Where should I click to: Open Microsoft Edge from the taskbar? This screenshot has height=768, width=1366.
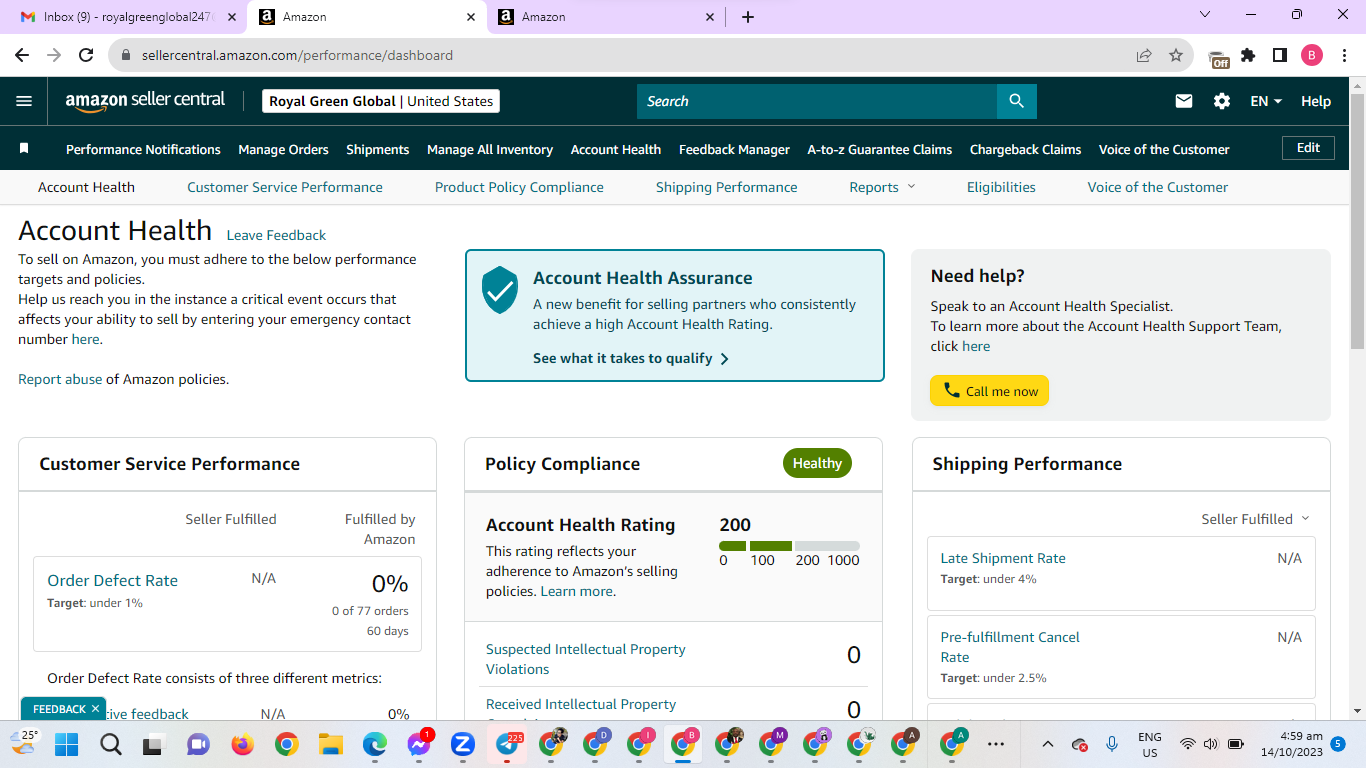click(x=374, y=744)
